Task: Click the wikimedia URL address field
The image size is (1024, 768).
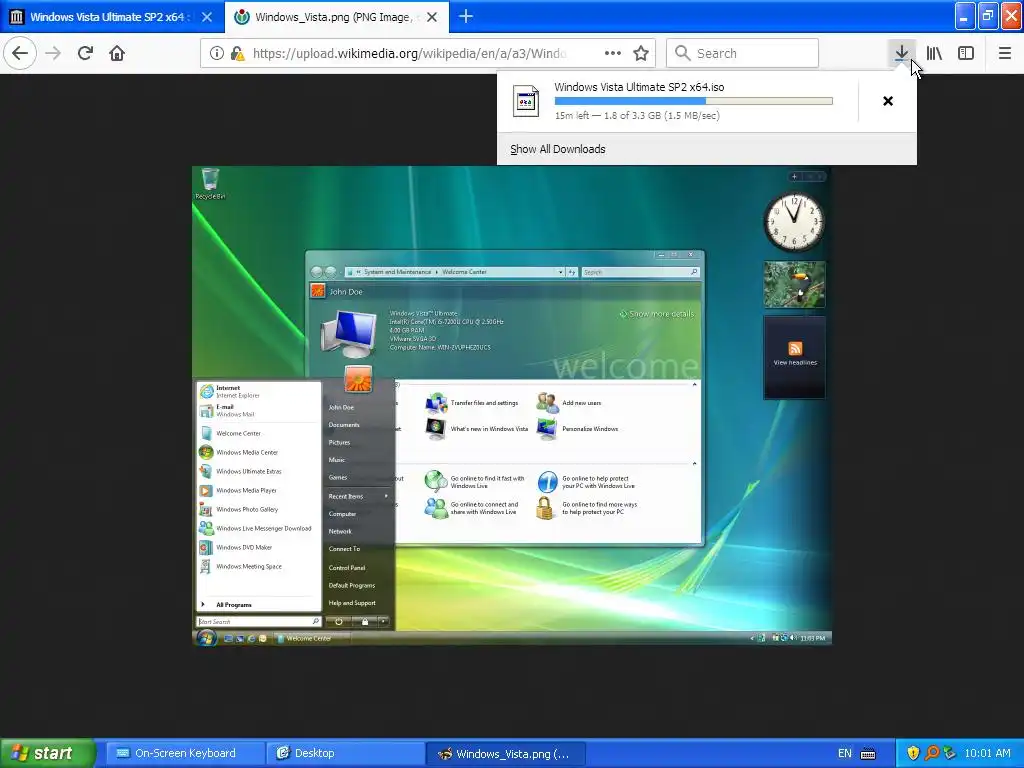Action: 409,54
